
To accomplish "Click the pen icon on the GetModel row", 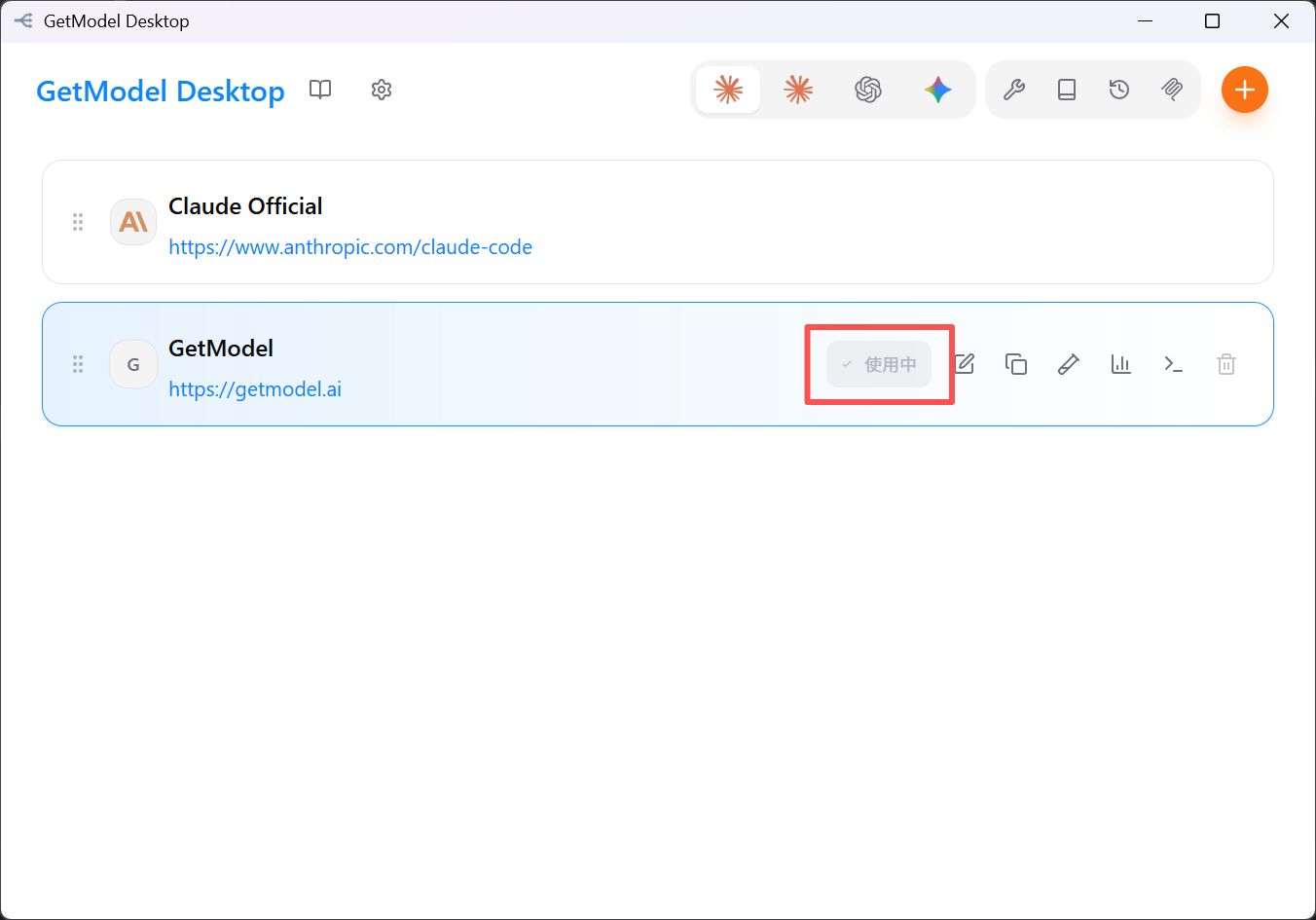I will (1069, 364).
